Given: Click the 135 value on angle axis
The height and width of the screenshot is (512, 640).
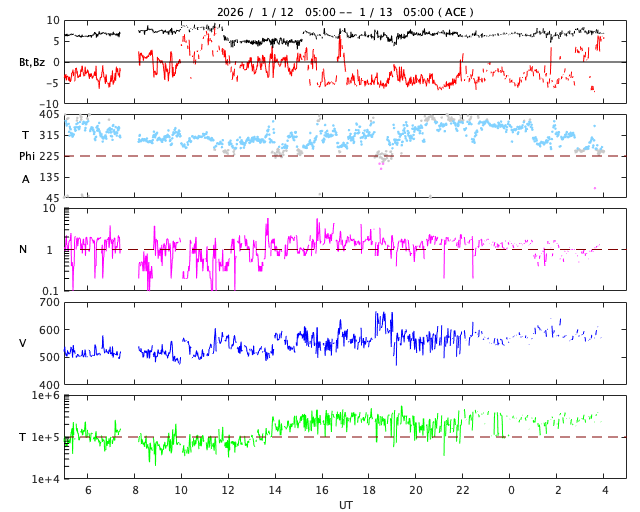Looking at the screenshot, I should tap(48, 177).
